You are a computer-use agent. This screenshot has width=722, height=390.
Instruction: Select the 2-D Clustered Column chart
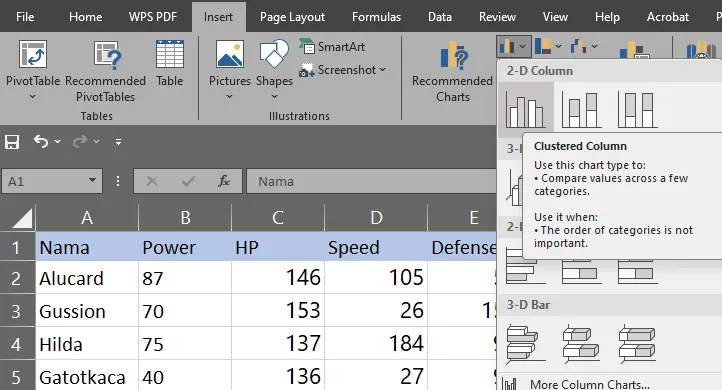tap(525, 109)
